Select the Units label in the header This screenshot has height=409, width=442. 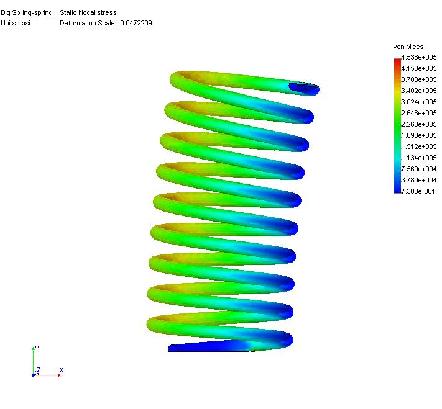click(16, 23)
